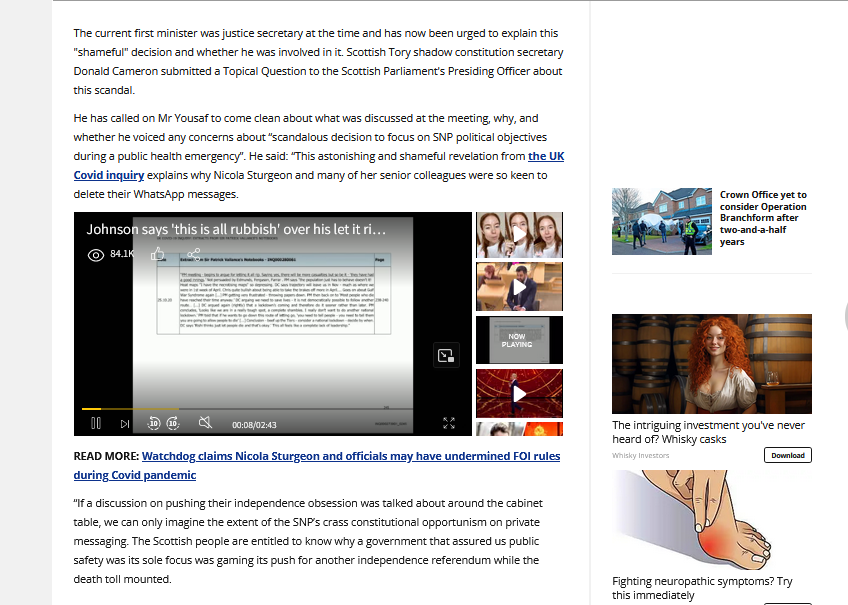Click the 00:08/02:43 video time display
The width and height of the screenshot is (848, 605).
coord(254,425)
